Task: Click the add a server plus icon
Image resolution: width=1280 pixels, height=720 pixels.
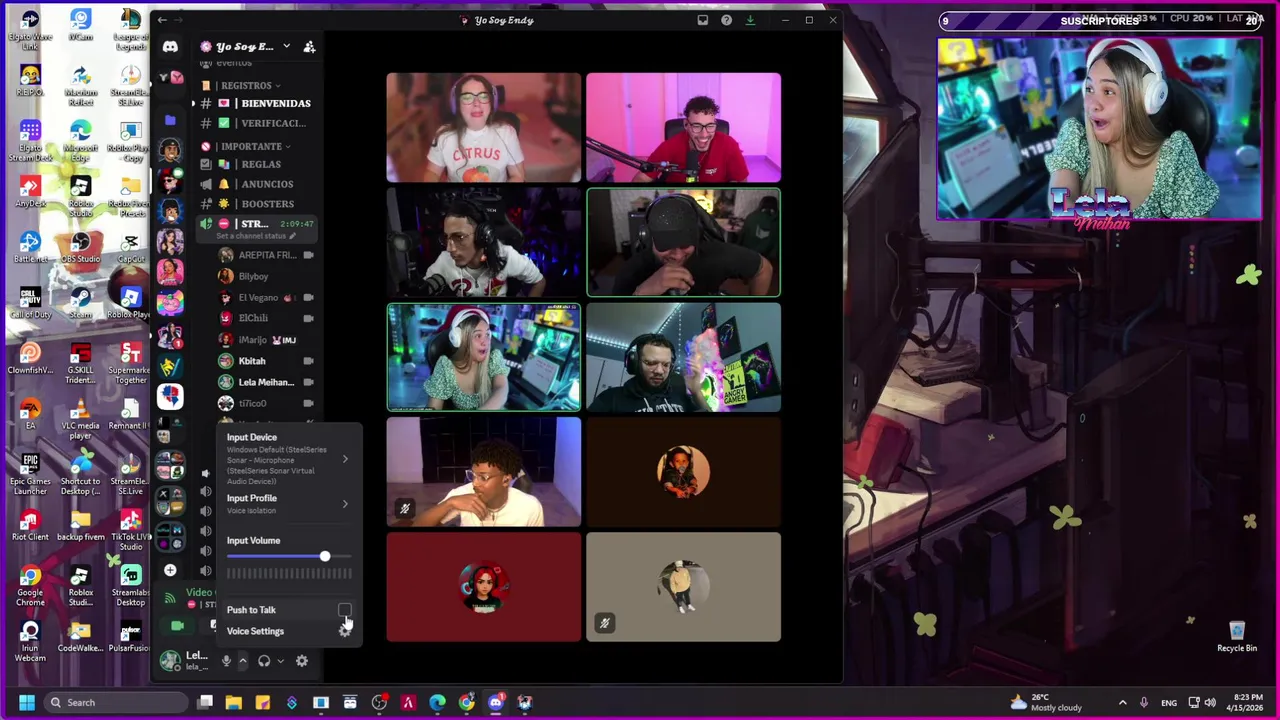Action: (170, 570)
